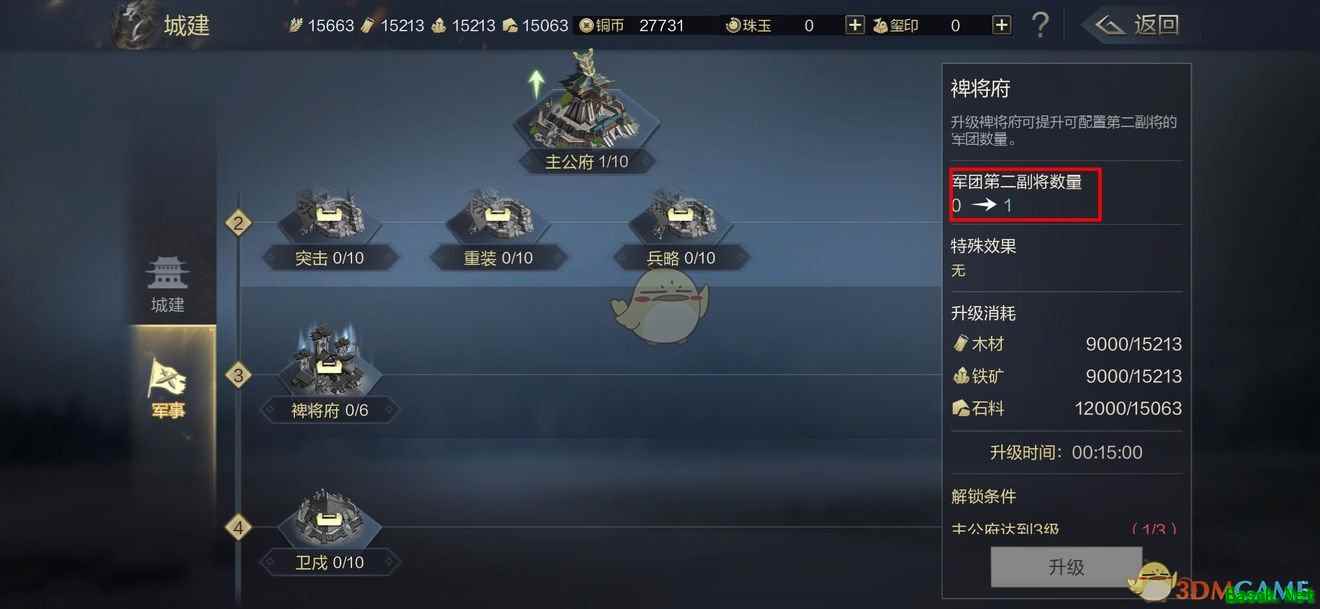Click the tier 3 row marker
This screenshot has height=609, width=1320.
tap(238, 376)
